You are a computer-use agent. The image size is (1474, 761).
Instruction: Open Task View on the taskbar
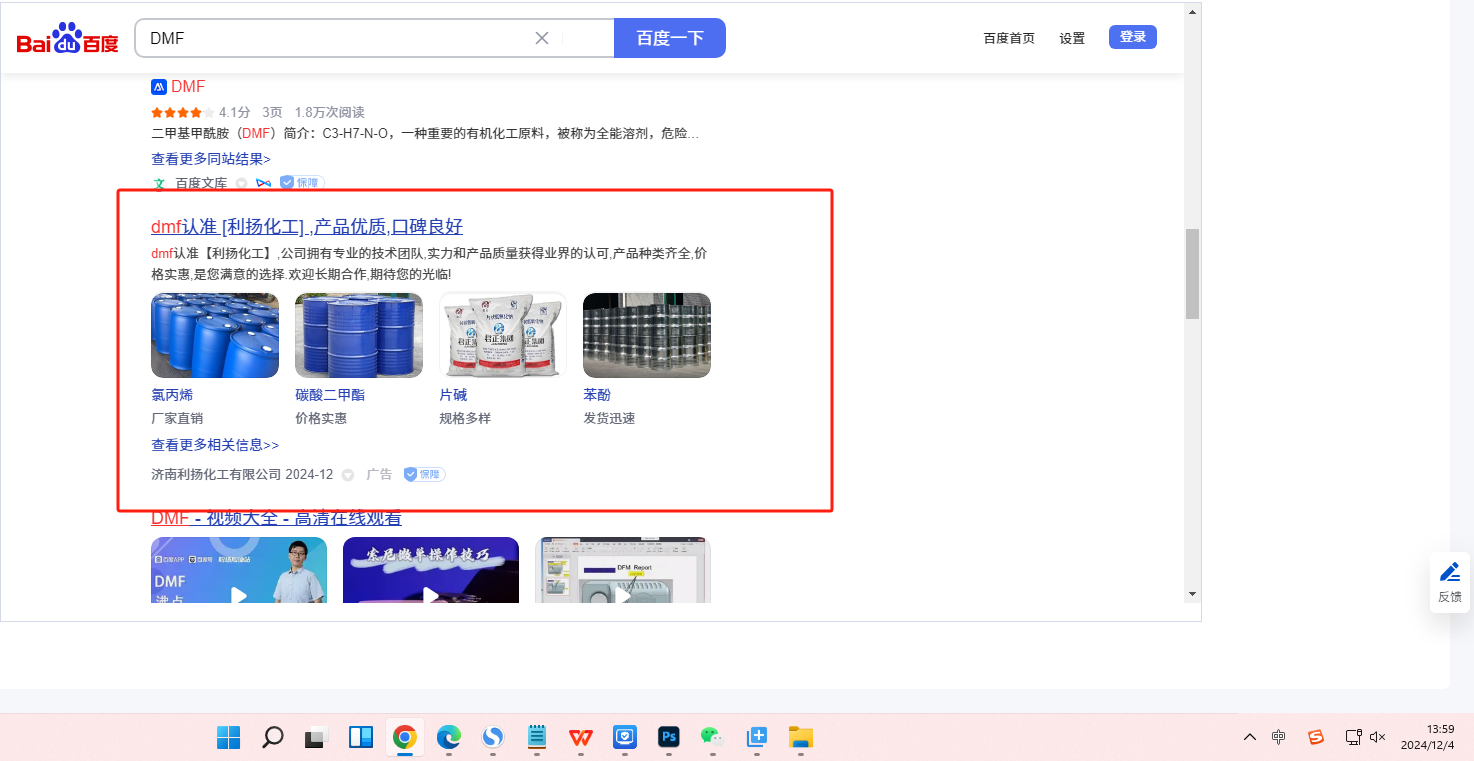coord(317,737)
